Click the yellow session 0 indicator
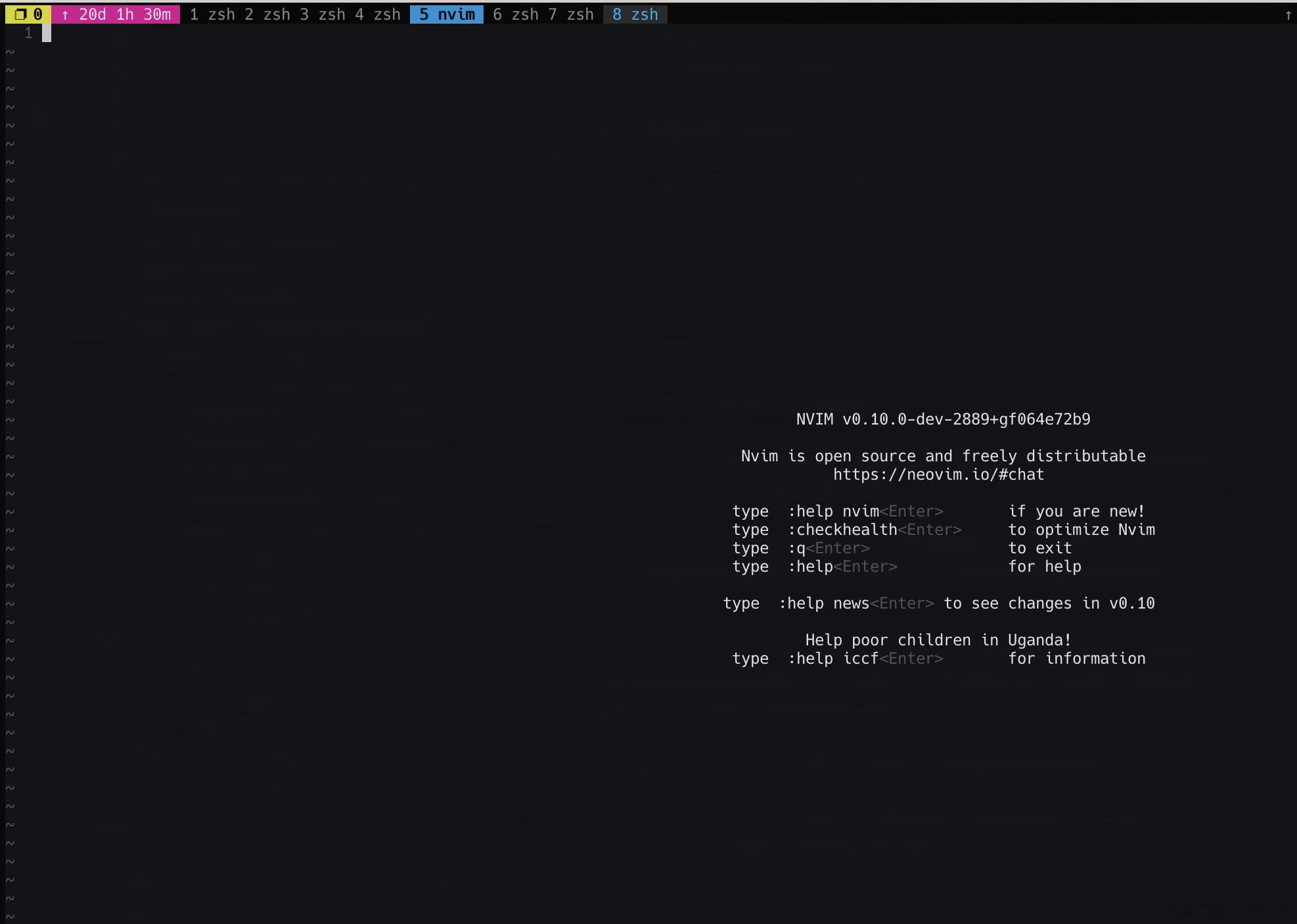 coord(28,14)
